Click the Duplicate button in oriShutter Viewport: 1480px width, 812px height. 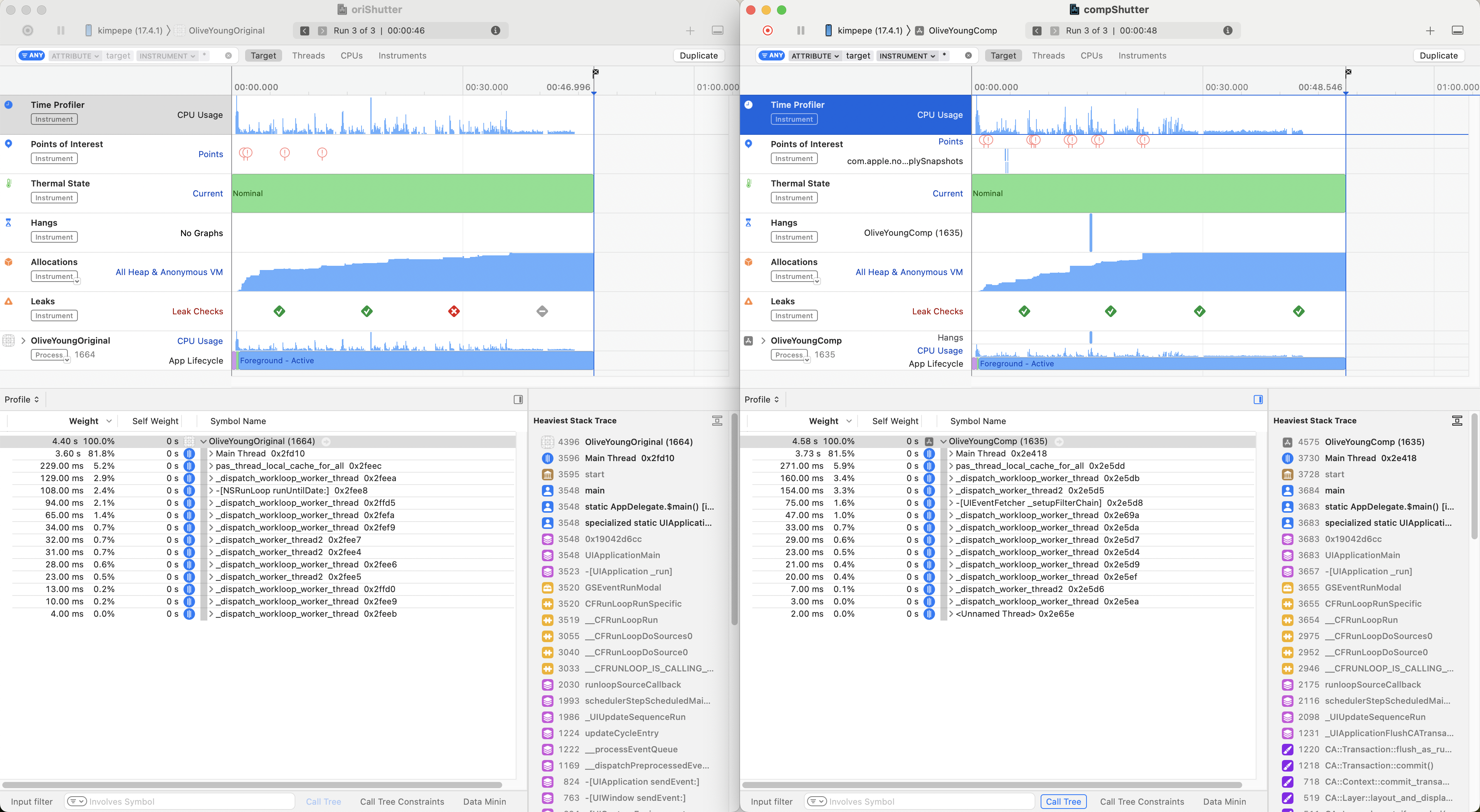click(698, 56)
